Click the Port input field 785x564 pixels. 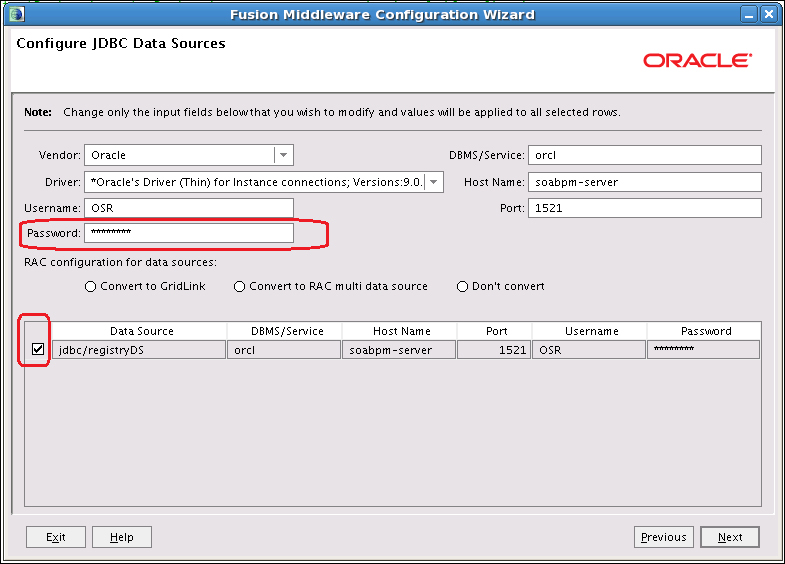tap(645, 208)
